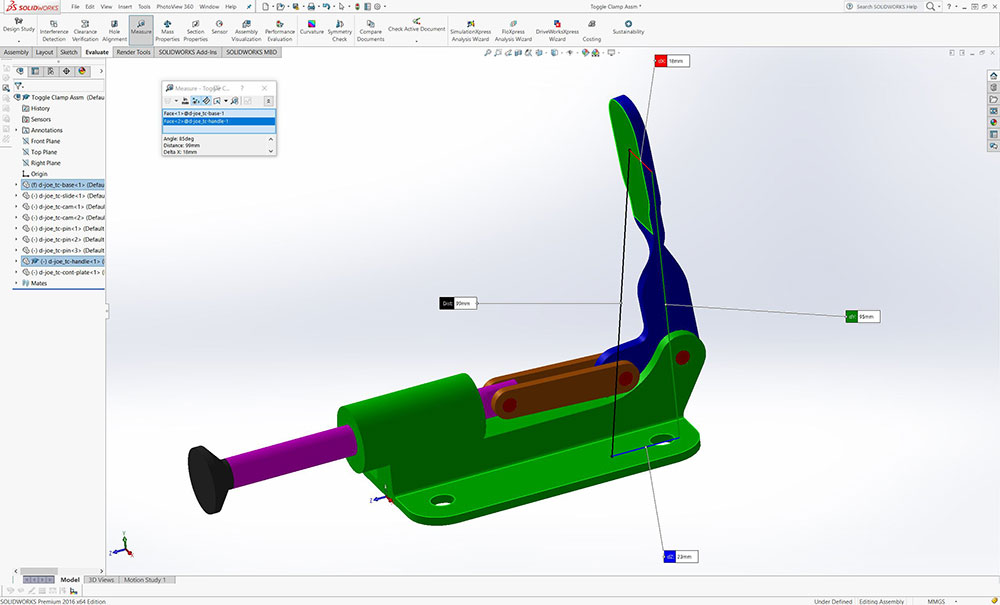Screen dimensions: 1000x605
Task: Expand the Annotations tree node
Action: pos(16,130)
